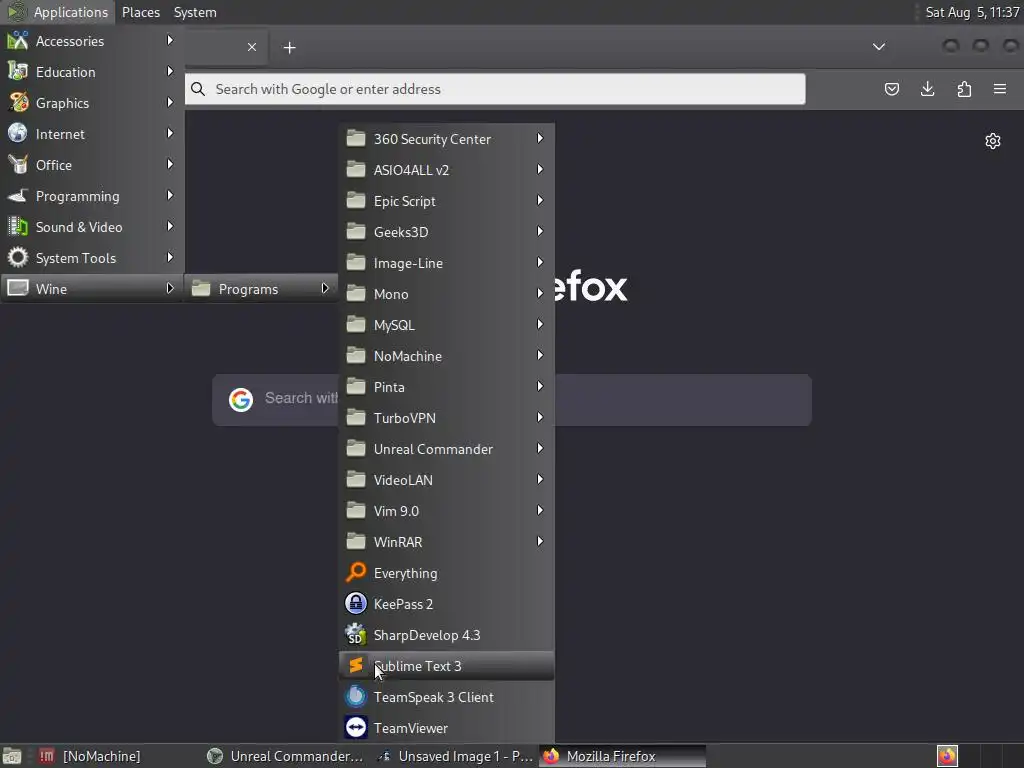Click the TeamViewer arrows icon
1024x768 pixels.
tap(356, 727)
